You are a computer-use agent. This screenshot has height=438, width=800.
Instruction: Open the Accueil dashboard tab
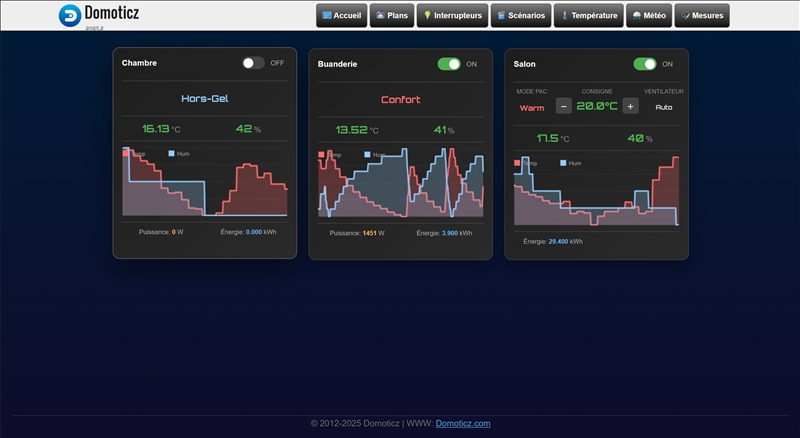pyautogui.click(x=341, y=15)
